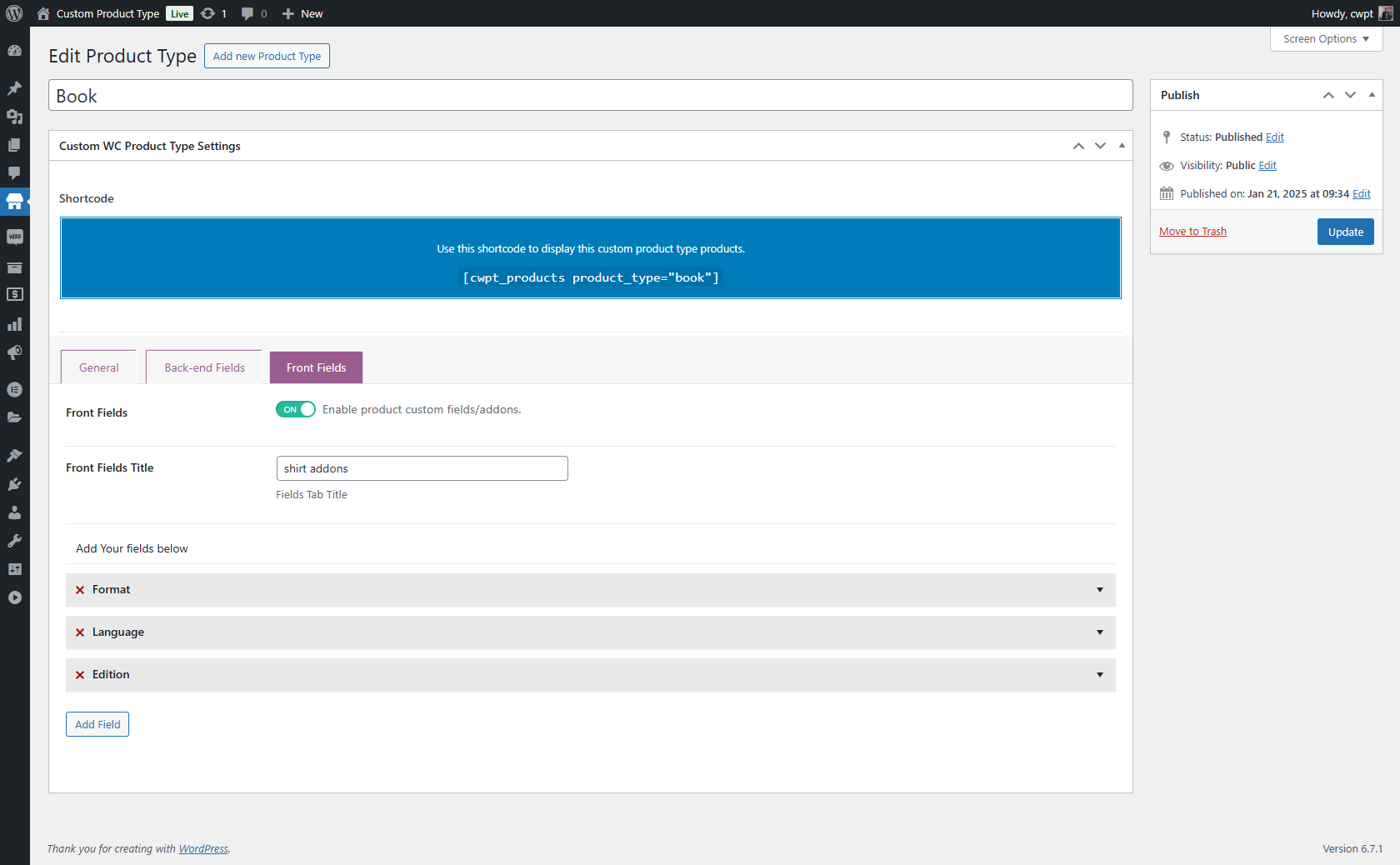The image size is (1400, 865).
Task: Toggle Enable product custom fields switch
Action: coord(296,409)
